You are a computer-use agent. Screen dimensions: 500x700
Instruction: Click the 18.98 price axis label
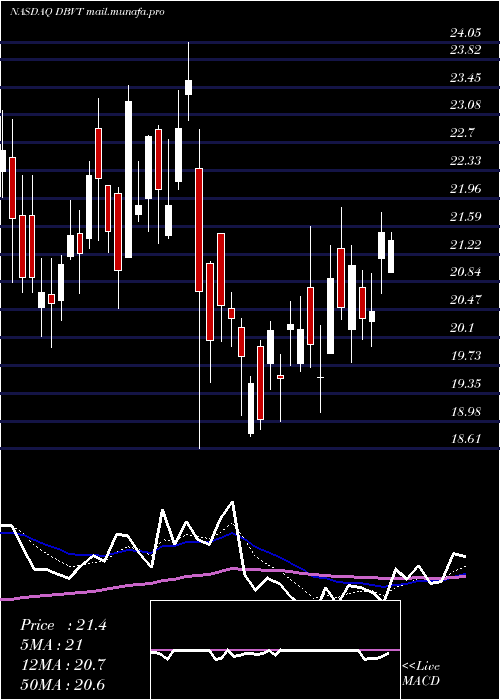[x=465, y=411]
